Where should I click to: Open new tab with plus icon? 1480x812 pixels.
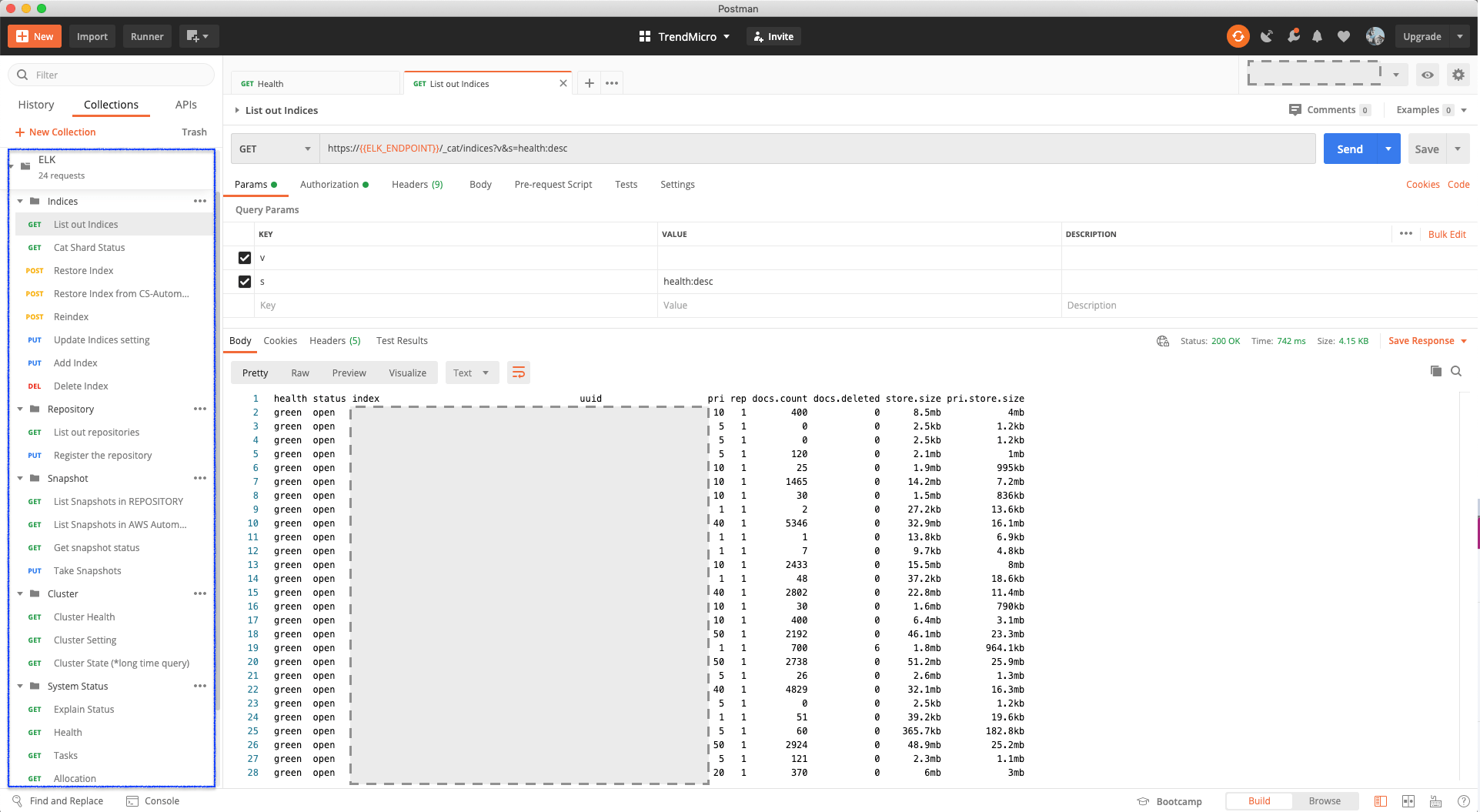click(x=589, y=83)
